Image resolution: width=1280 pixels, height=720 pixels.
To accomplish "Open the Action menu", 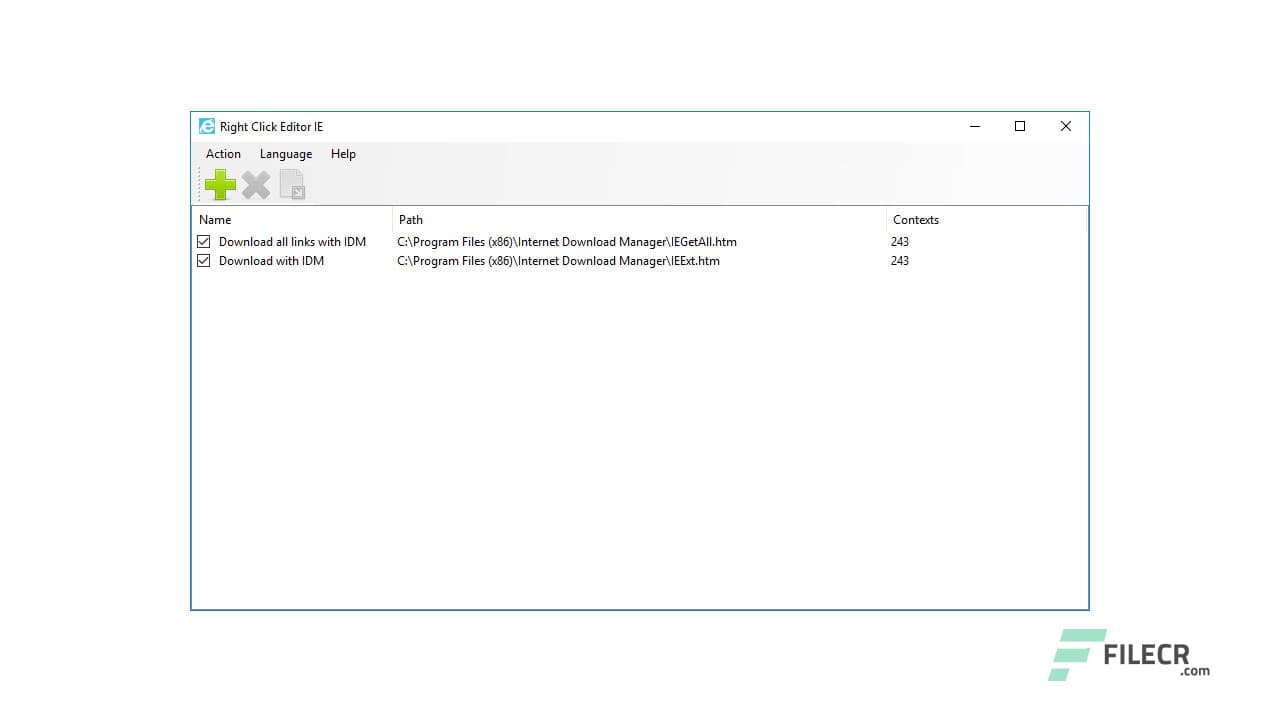I will [222, 154].
